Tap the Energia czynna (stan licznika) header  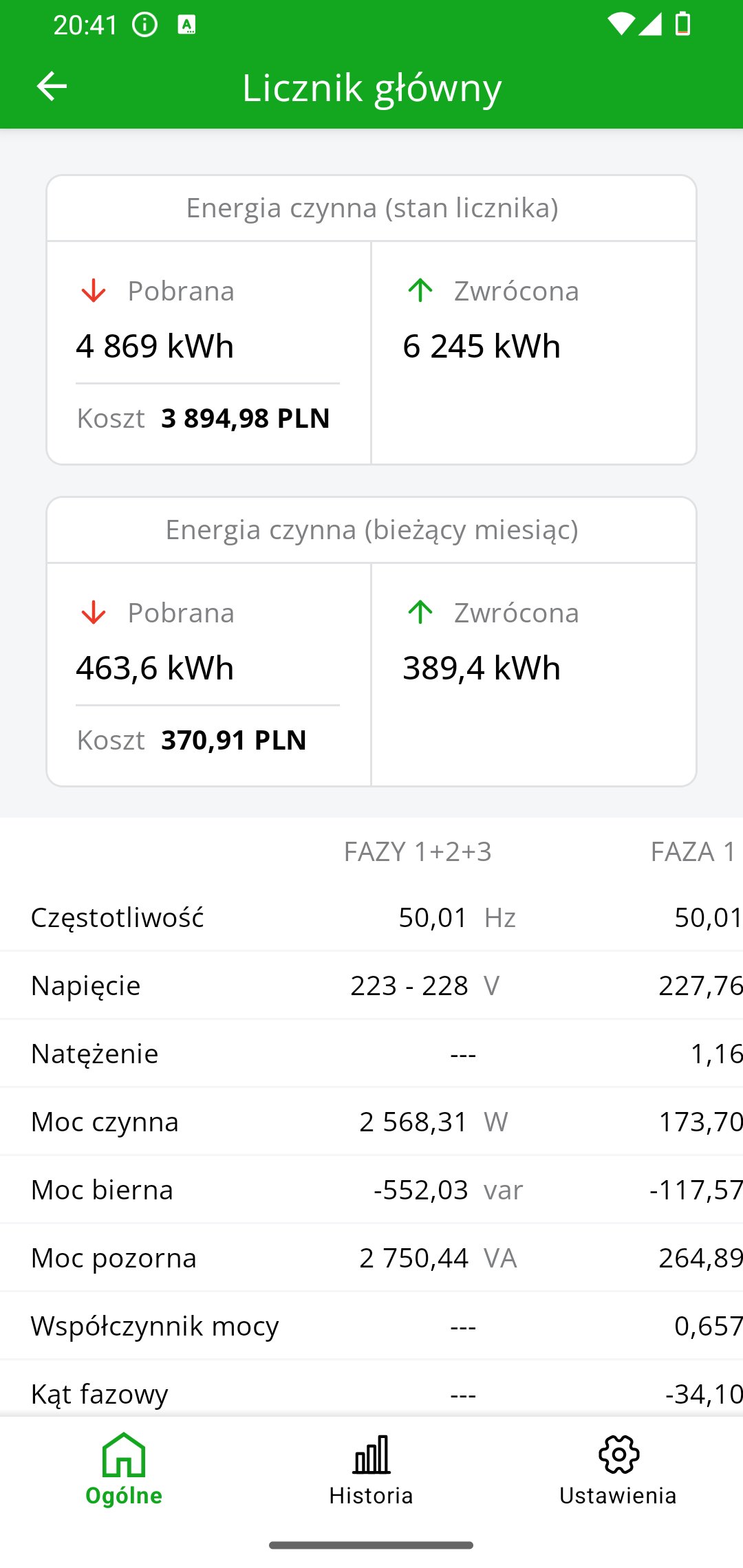click(371, 208)
